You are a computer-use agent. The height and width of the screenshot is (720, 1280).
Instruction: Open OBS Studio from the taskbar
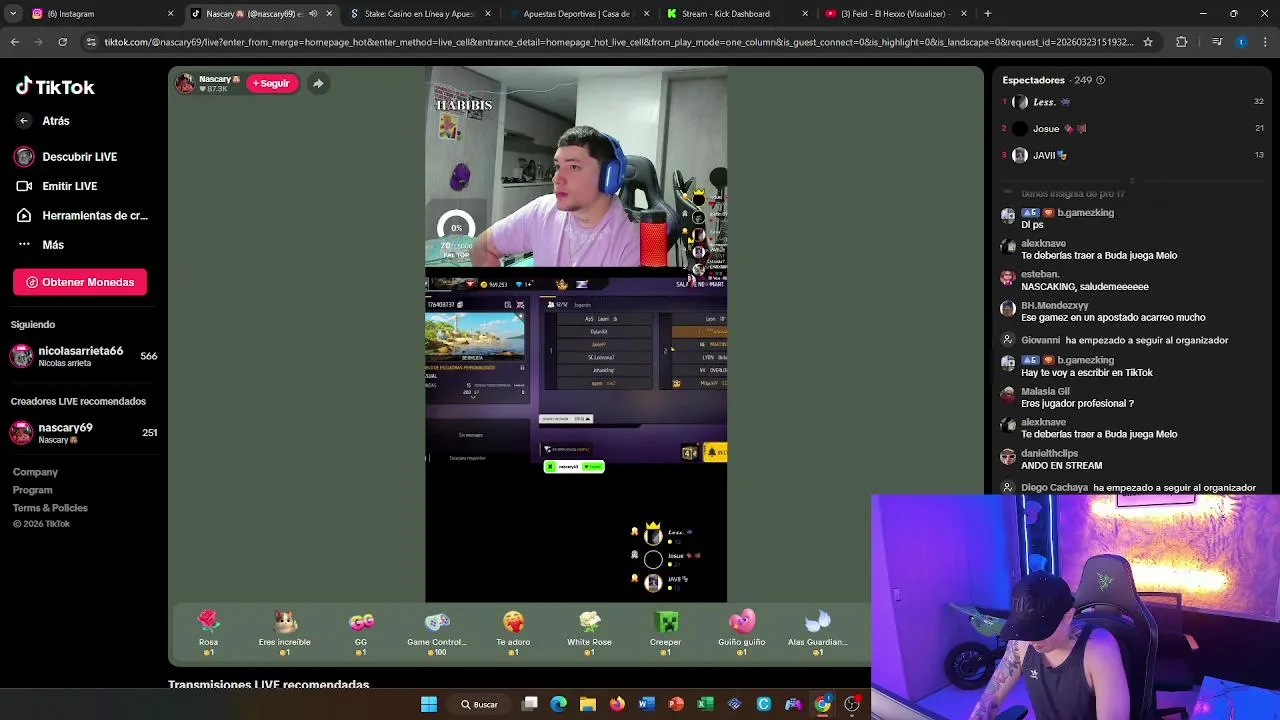tap(852, 705)
